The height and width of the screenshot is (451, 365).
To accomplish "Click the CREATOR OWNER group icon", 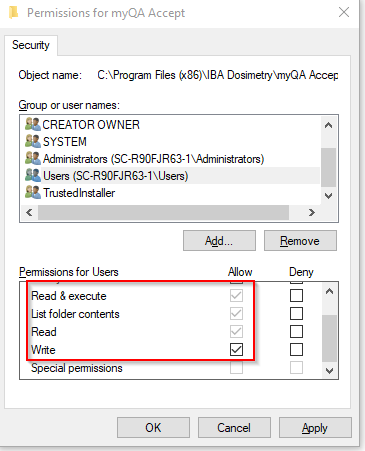I will point(33,124).
